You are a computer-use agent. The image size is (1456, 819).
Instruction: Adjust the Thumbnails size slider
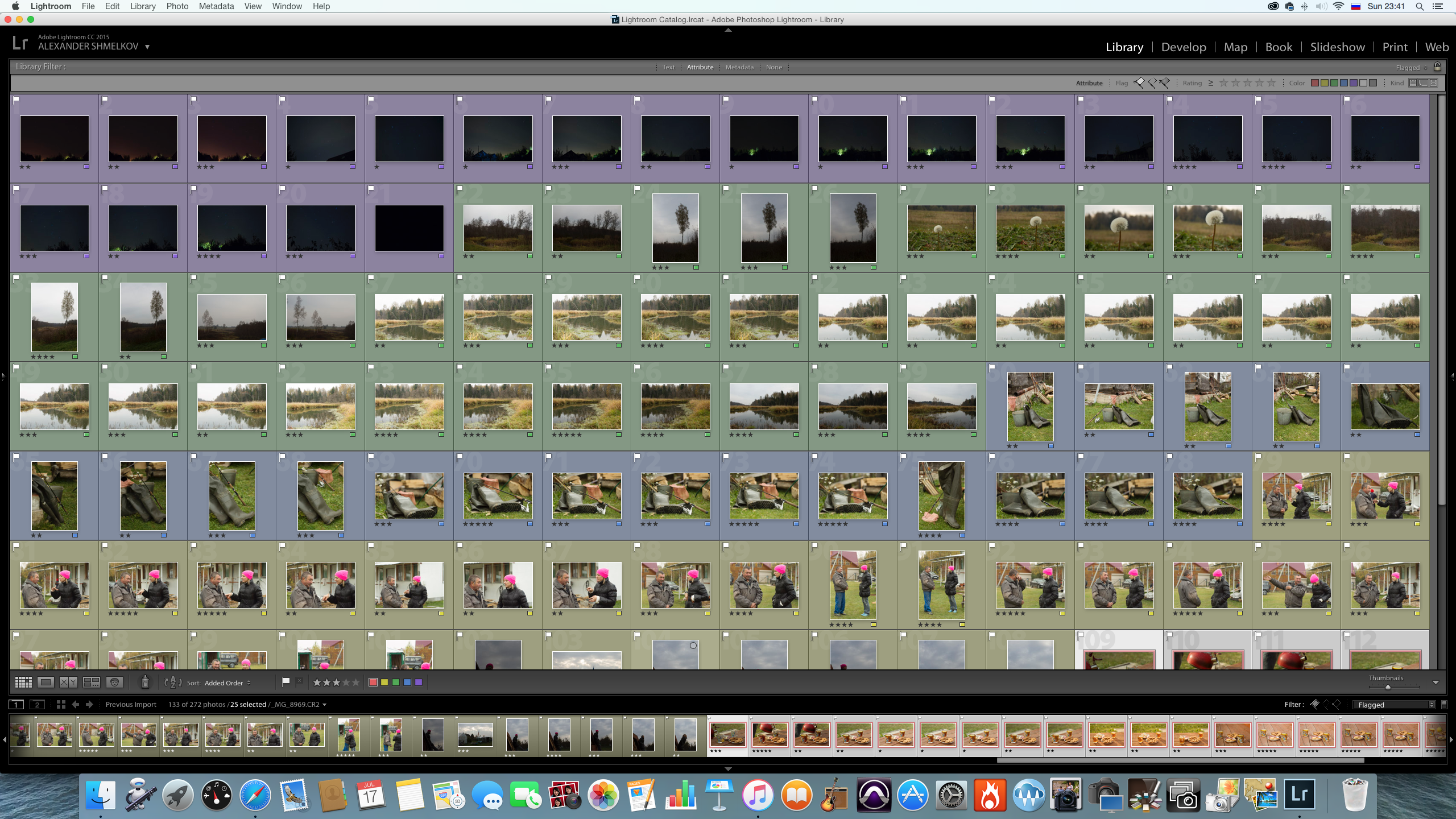click(x=1388, y=687)
